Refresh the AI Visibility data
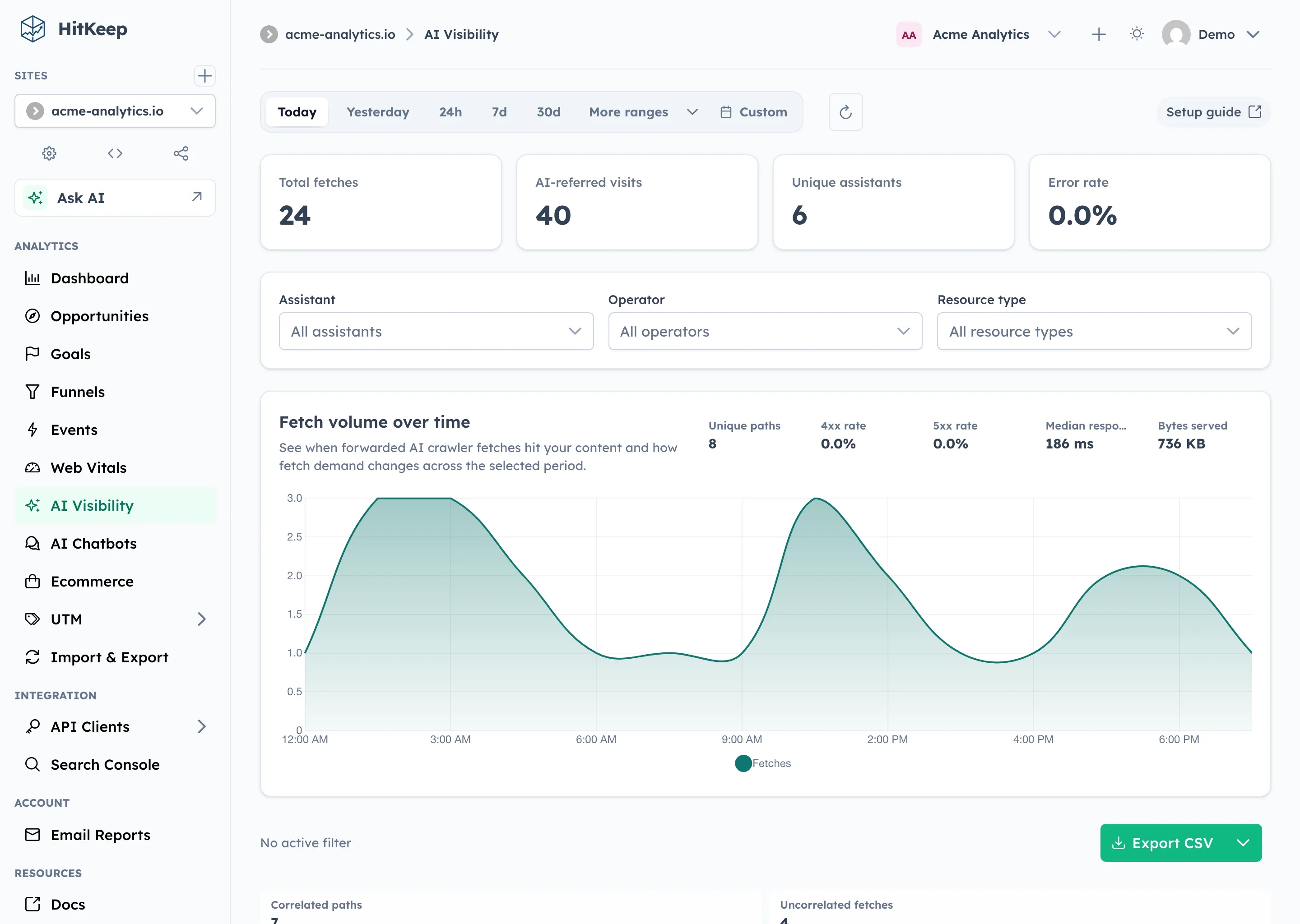 845,112
